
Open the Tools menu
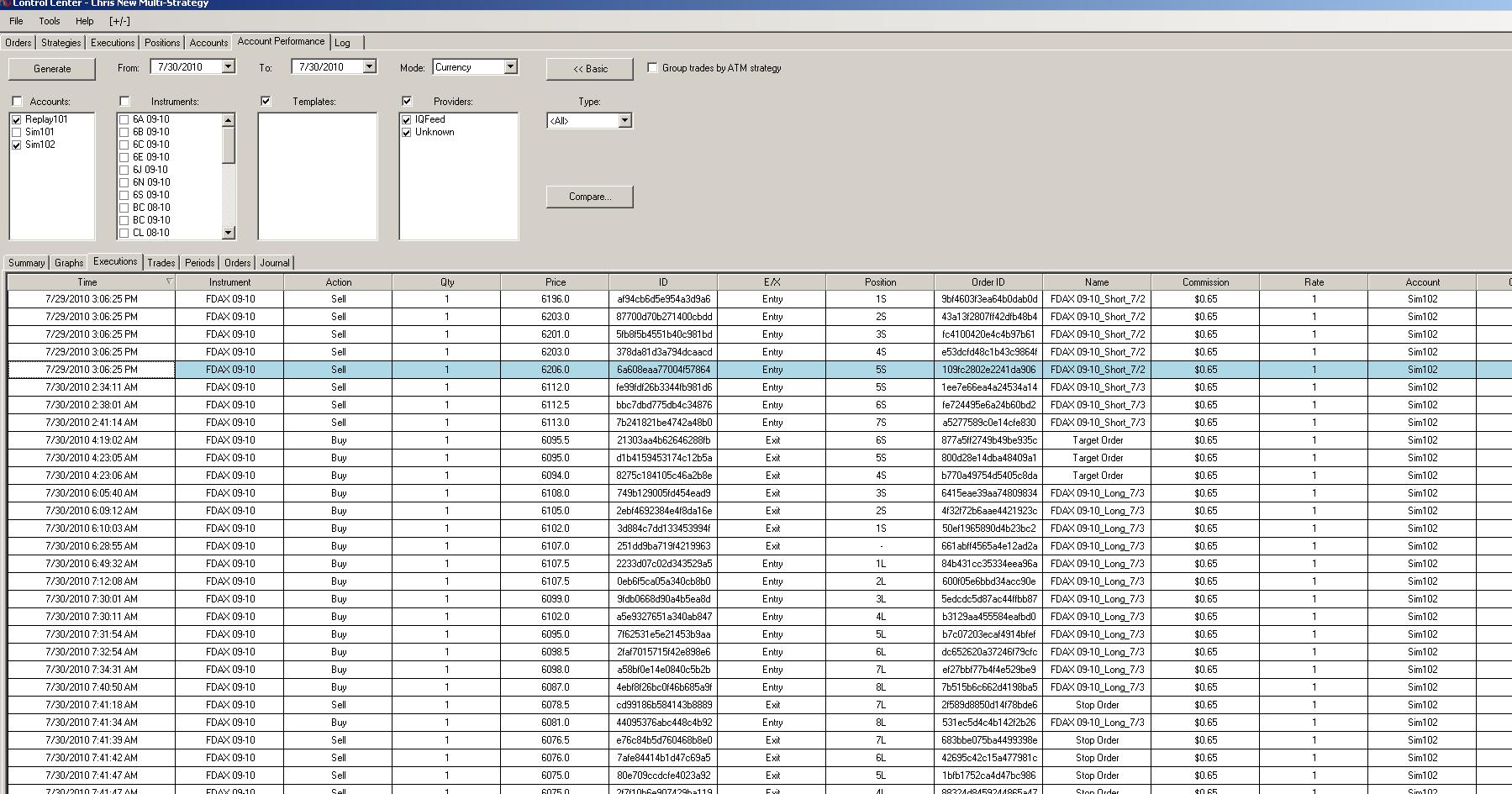50,21
